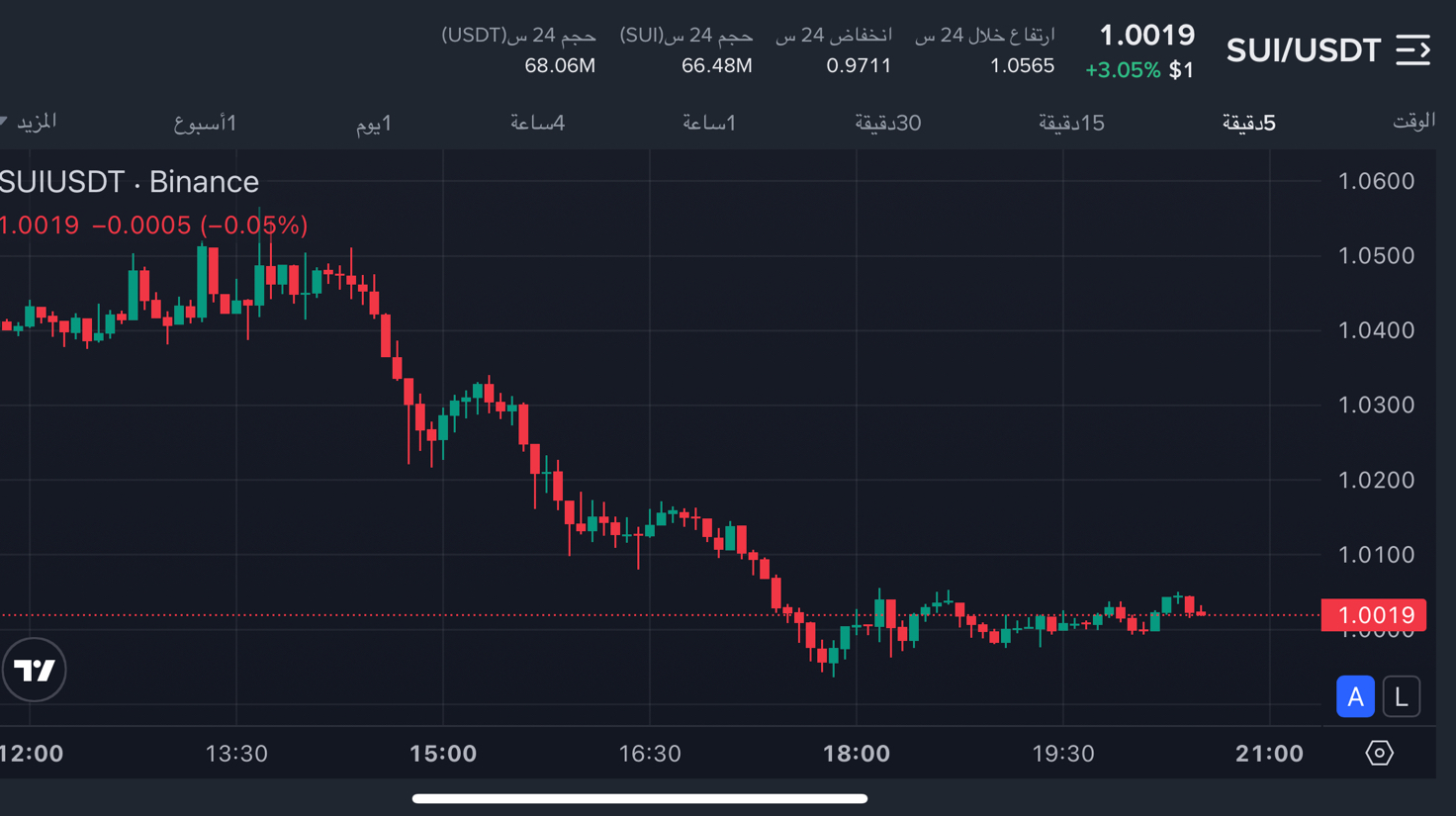Screen dimensions: 1456x816
Task: Click the 1.0600 price axis label
Action: pyautogui.click(x=1376, y=181)
